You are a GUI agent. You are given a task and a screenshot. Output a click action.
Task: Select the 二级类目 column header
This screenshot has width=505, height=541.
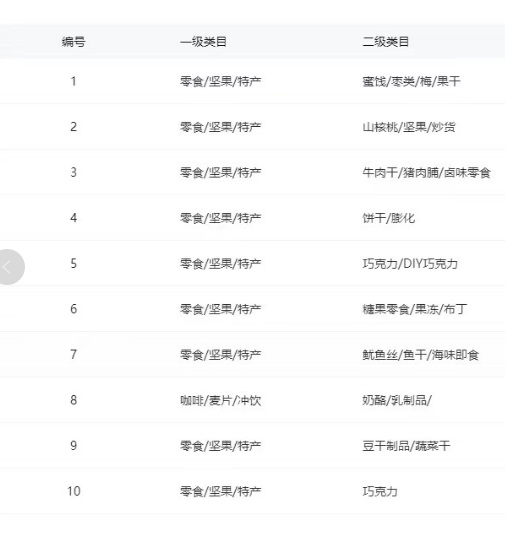(386, 42)
